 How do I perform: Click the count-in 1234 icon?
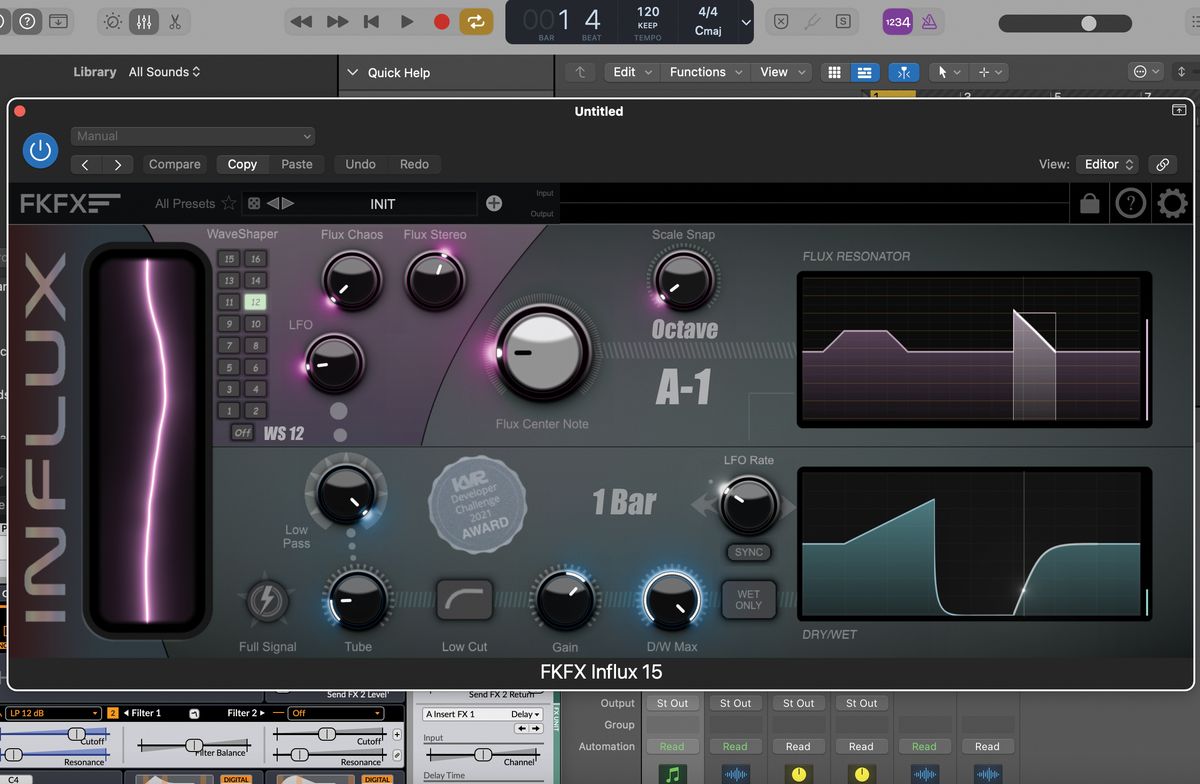point(896,21)
